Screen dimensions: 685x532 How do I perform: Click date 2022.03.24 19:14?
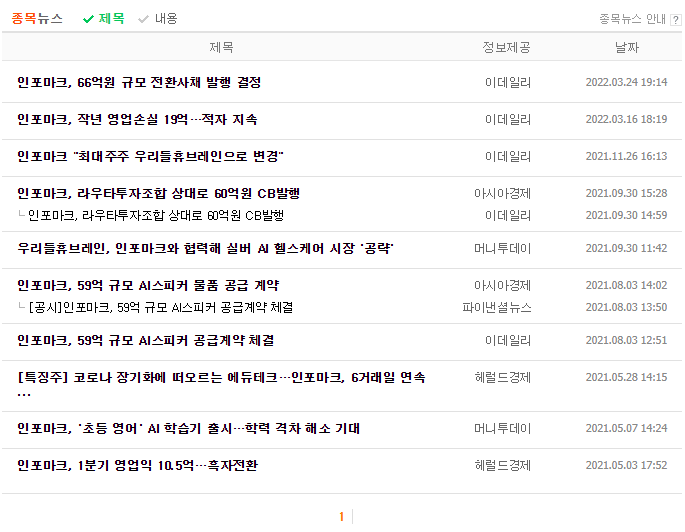click(x=626, y=82)
